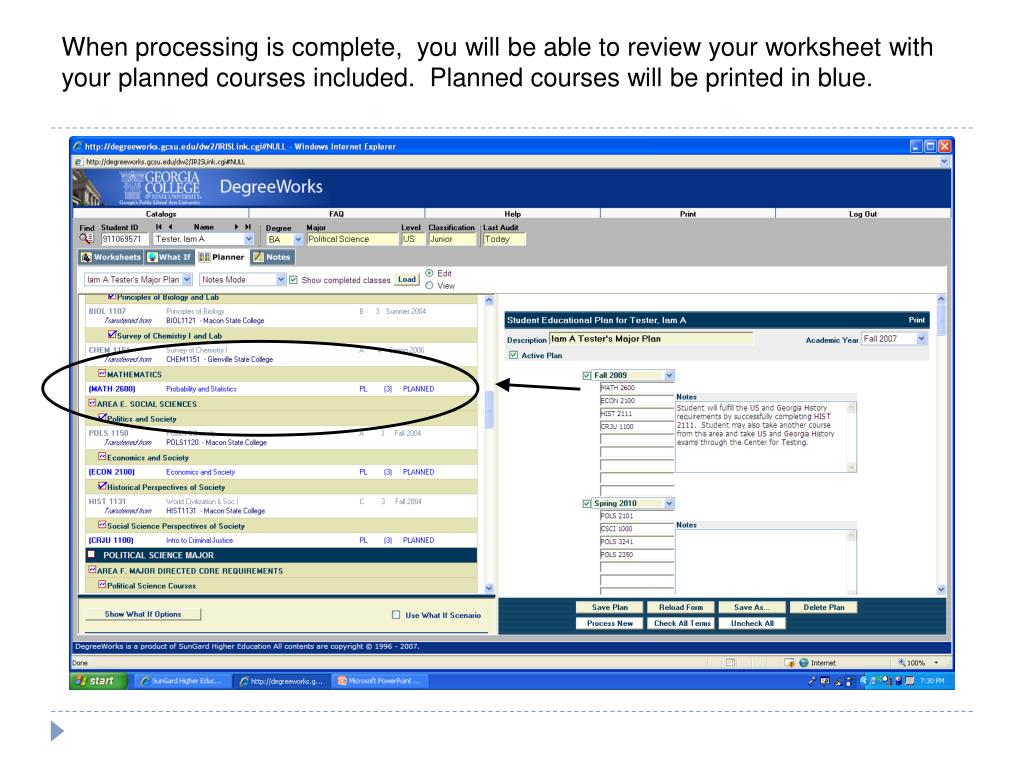Click the Internet Explorer title bar icon
Screen dimensions: 1024x768
[78, 146]
